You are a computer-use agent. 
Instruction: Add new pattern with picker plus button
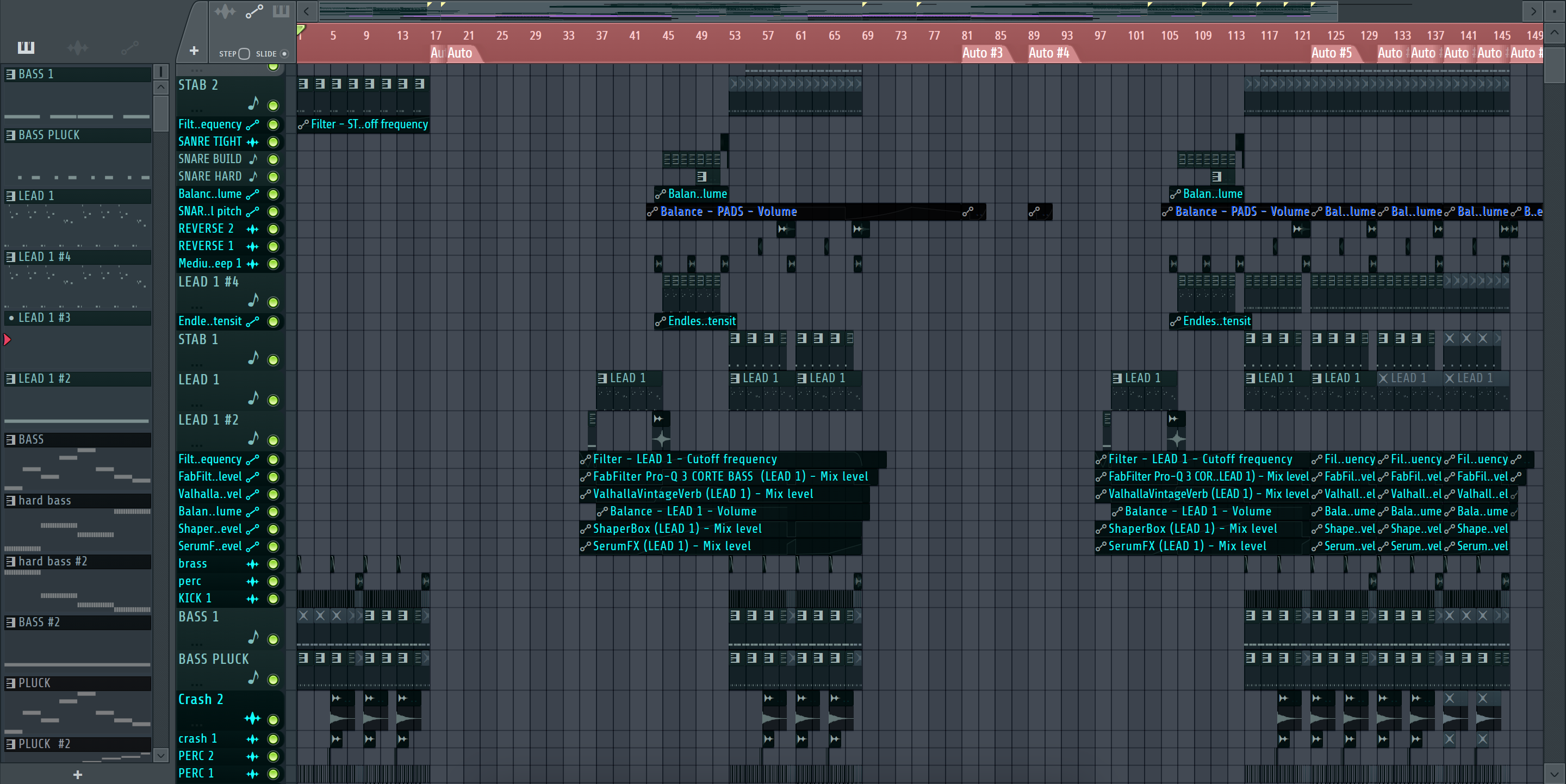(77, 774)
